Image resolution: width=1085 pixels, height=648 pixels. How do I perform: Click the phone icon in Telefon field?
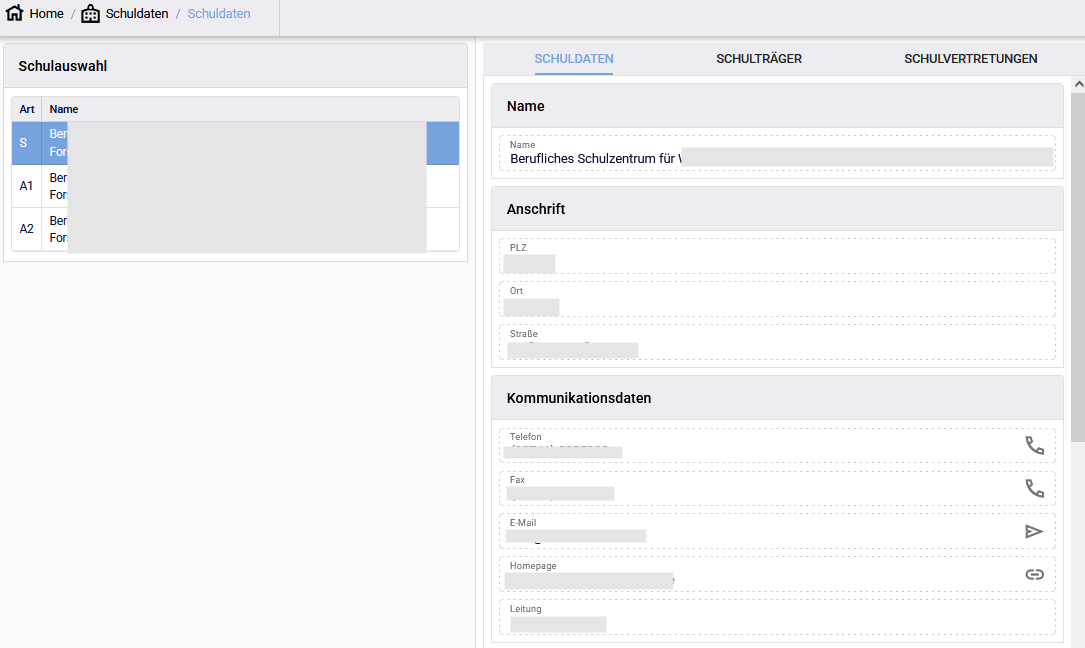1034,445
